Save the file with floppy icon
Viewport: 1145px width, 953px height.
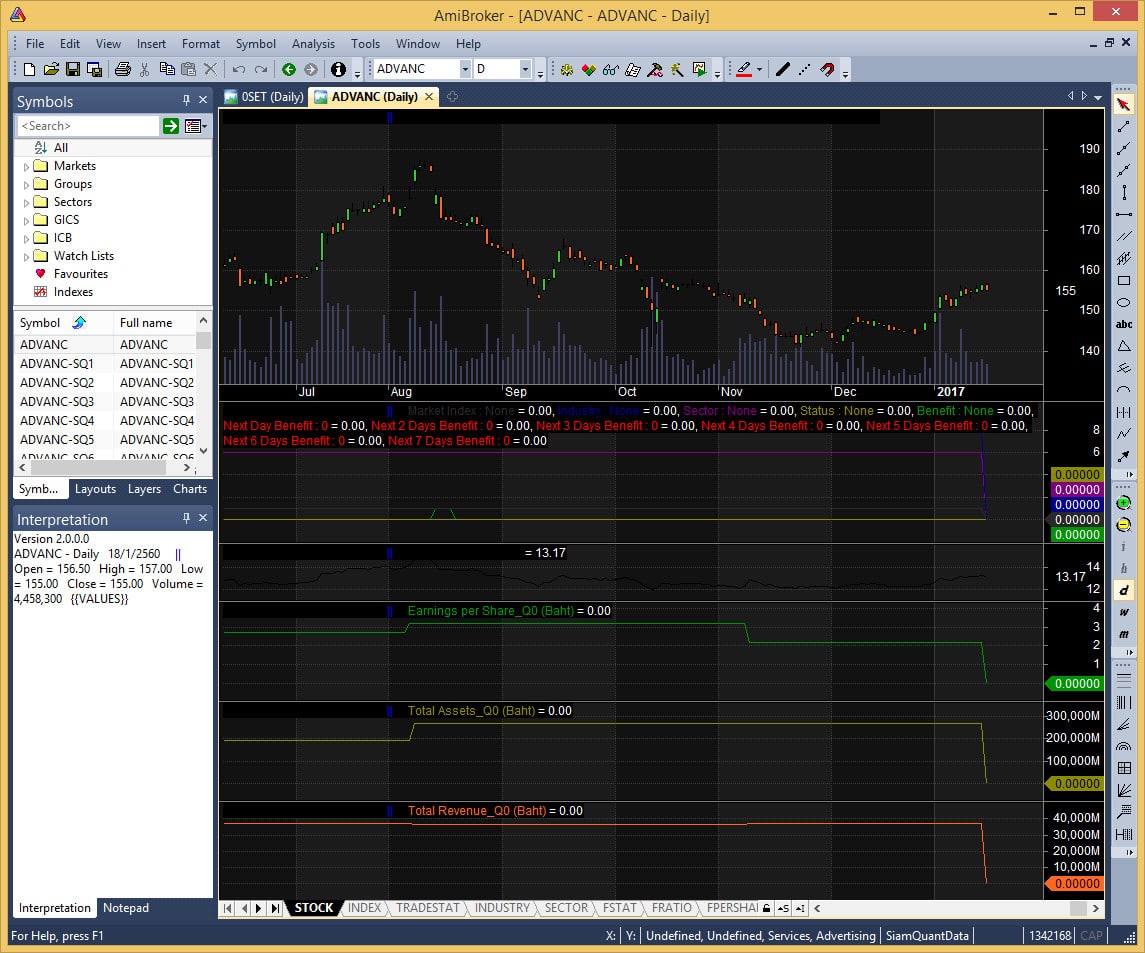(72, 69)
